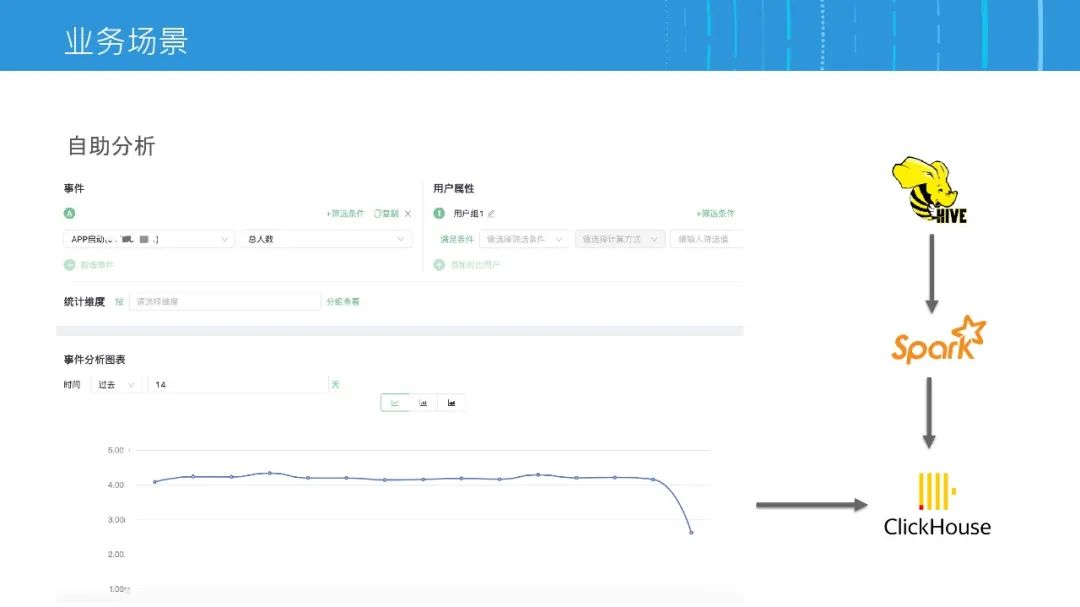Screen dimensions: 1080x607
Task: Open the 统计维度 dimension selector
Action: pyautogui.click(x=225, y=301)
